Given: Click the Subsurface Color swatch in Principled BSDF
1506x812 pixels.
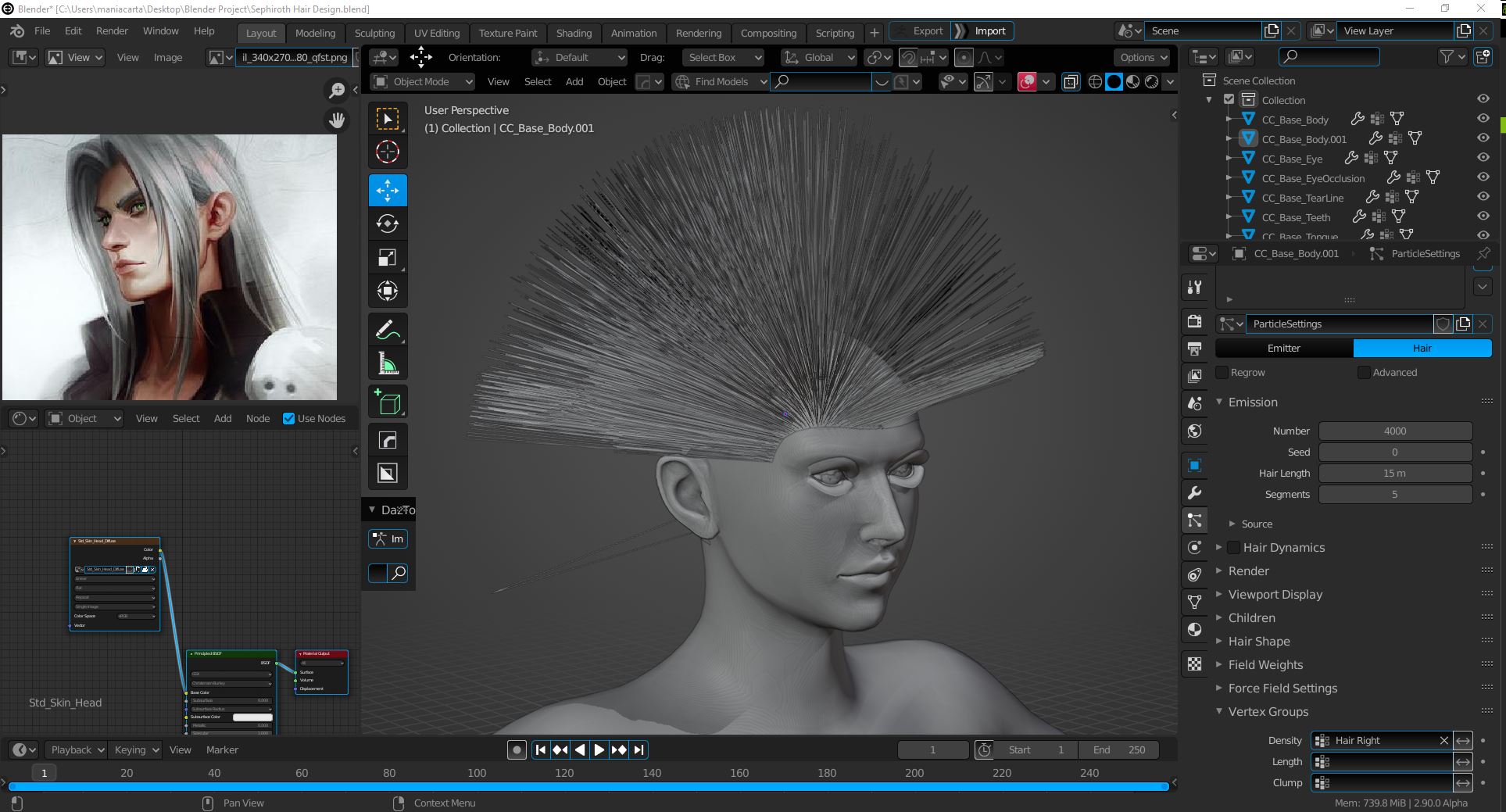Looking at the screenshot, I should tap(252, 717).
